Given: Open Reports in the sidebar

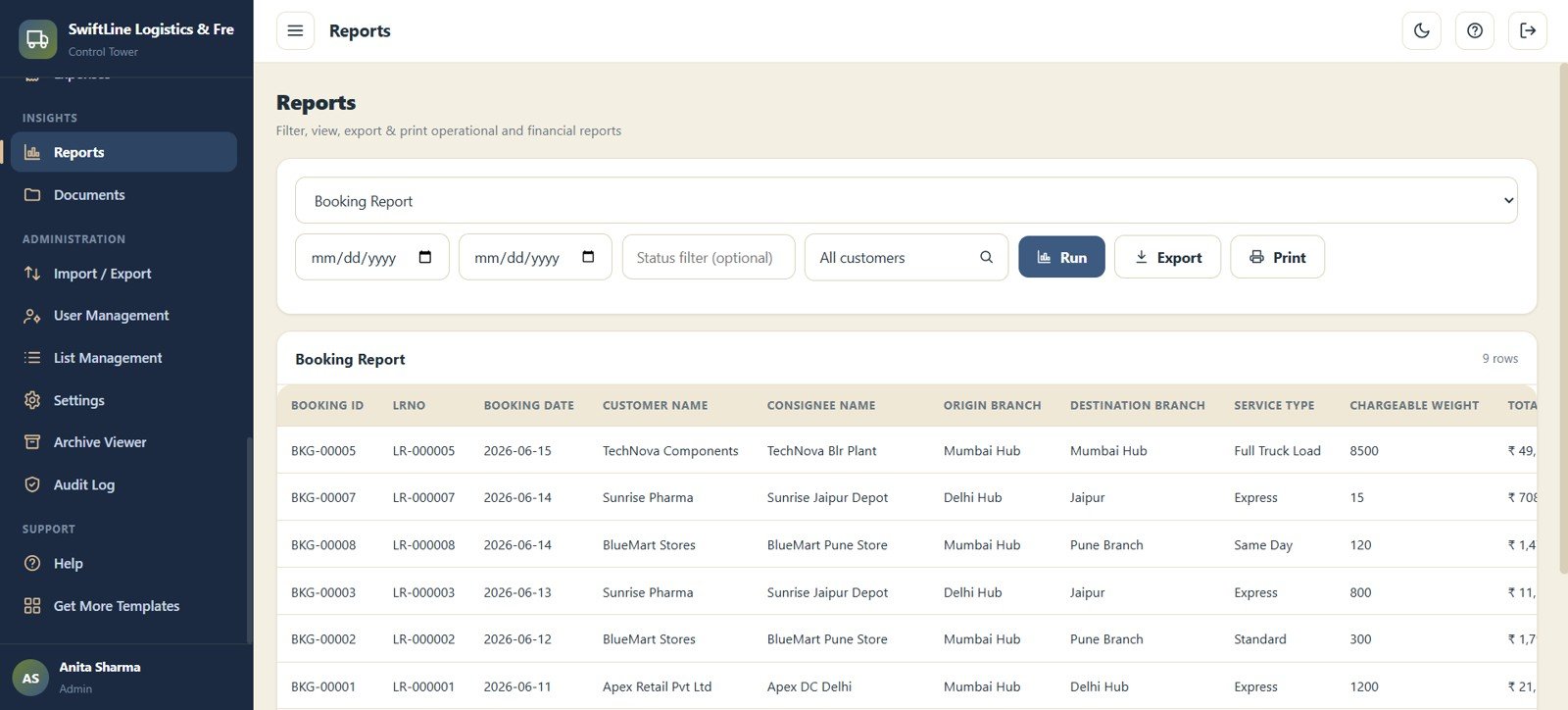Looking at the screenshot, I should [123, 152].
